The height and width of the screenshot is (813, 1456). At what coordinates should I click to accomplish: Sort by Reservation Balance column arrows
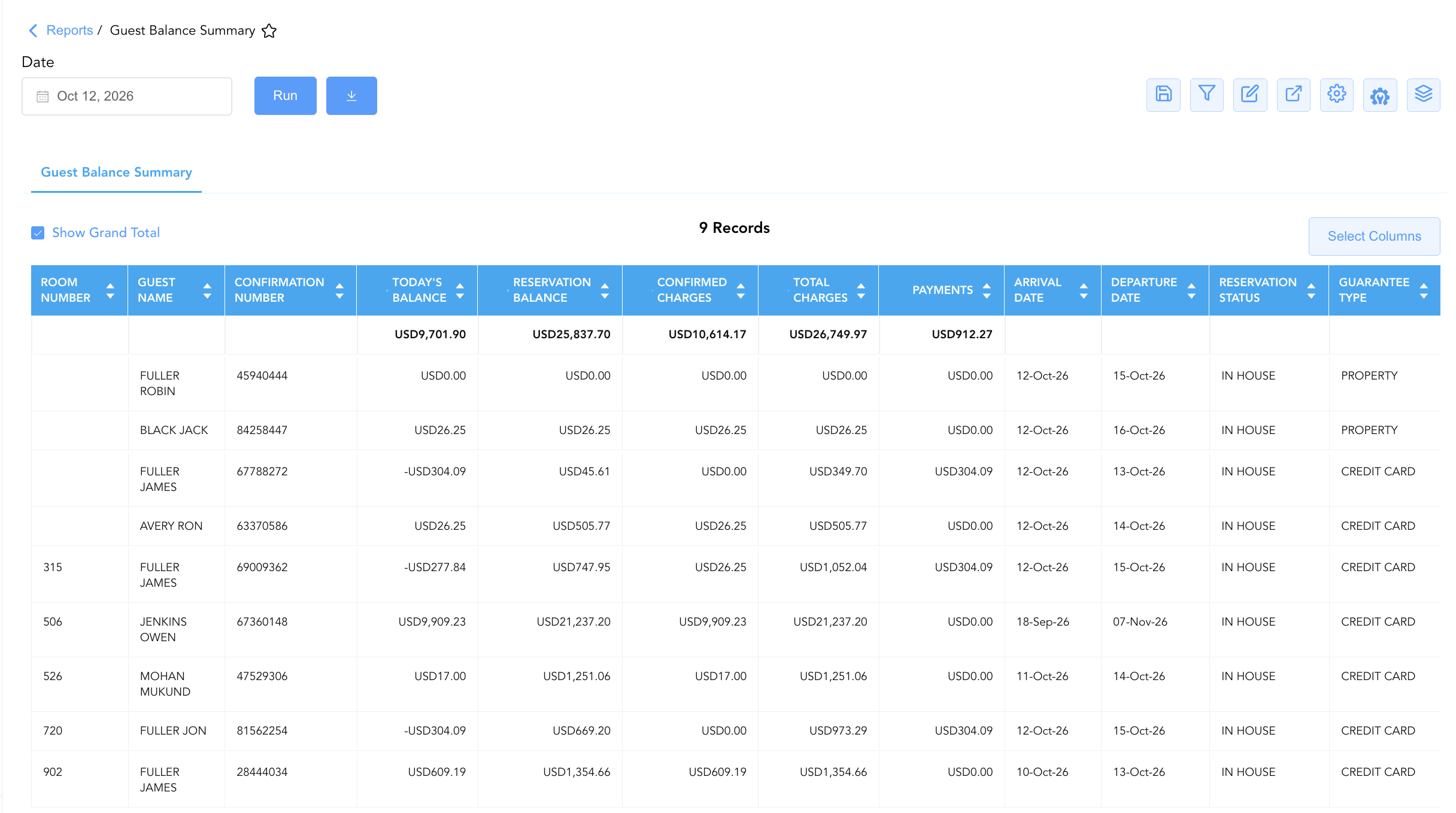point(605,290)
